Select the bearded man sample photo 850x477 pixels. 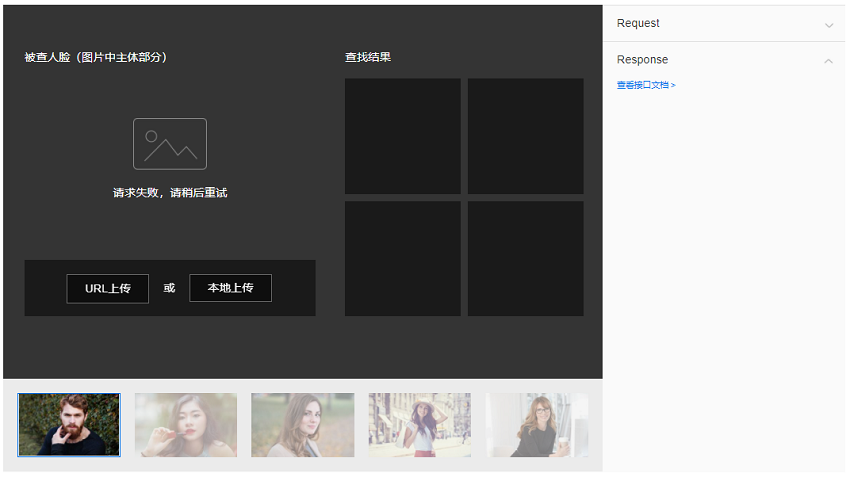pyautogui.click(x=69, y=425)
